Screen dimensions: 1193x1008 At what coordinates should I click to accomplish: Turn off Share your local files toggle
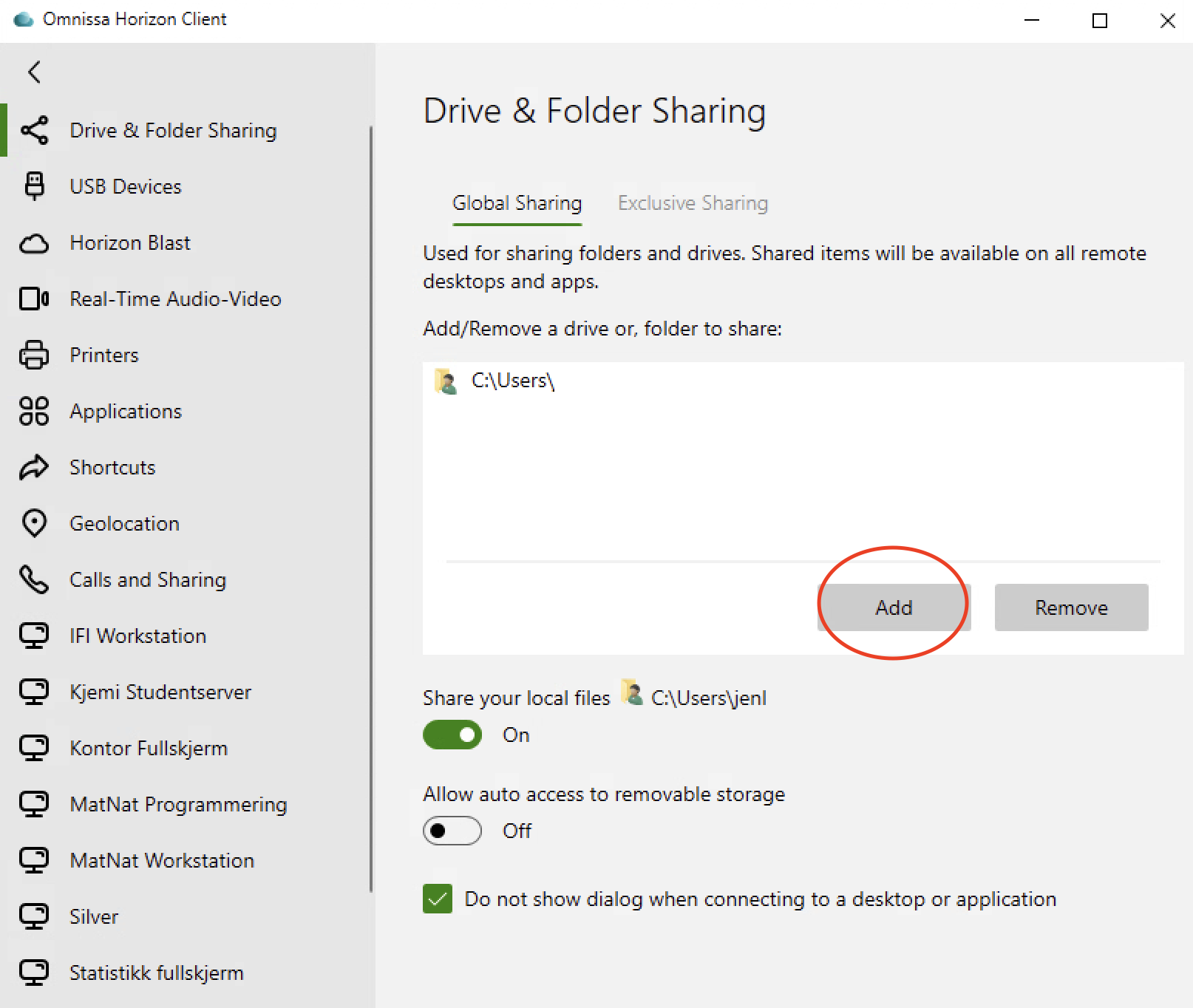coord(452,735)
